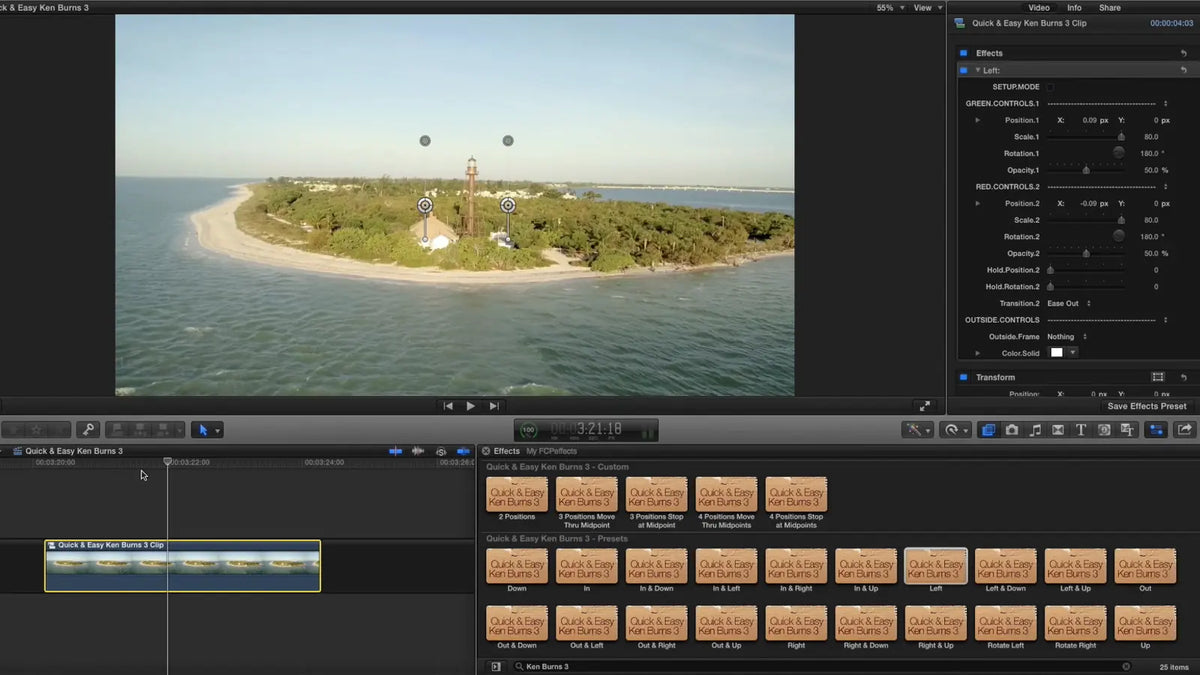Reset Transform with its reset arrow

tap(1184, 377)
